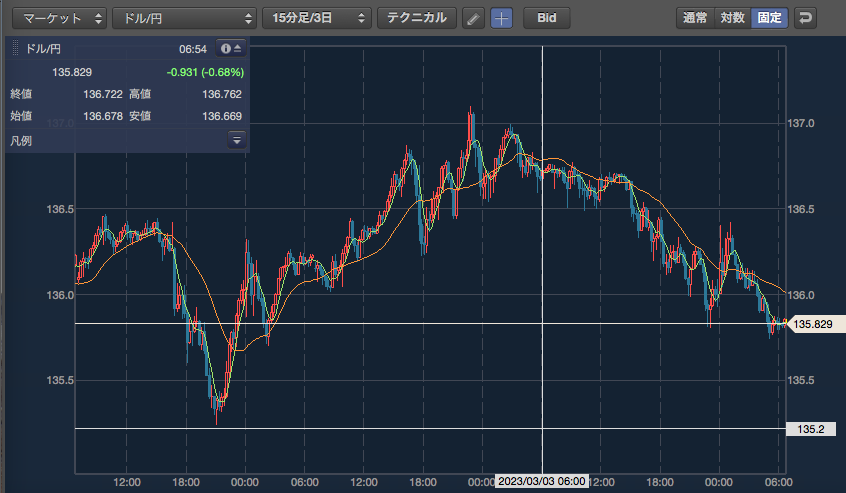Click the 136.669 安値 value
This screenshot has width=846, height=493.
point(222,116)
